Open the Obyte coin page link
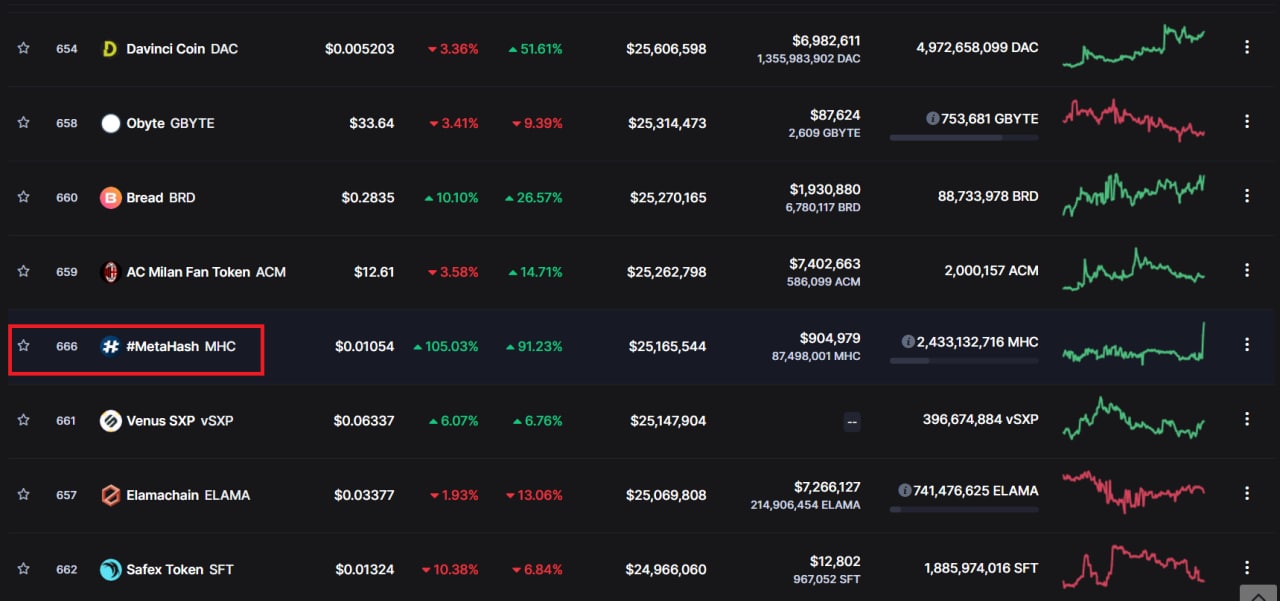1280x601 pixels. 170,123
